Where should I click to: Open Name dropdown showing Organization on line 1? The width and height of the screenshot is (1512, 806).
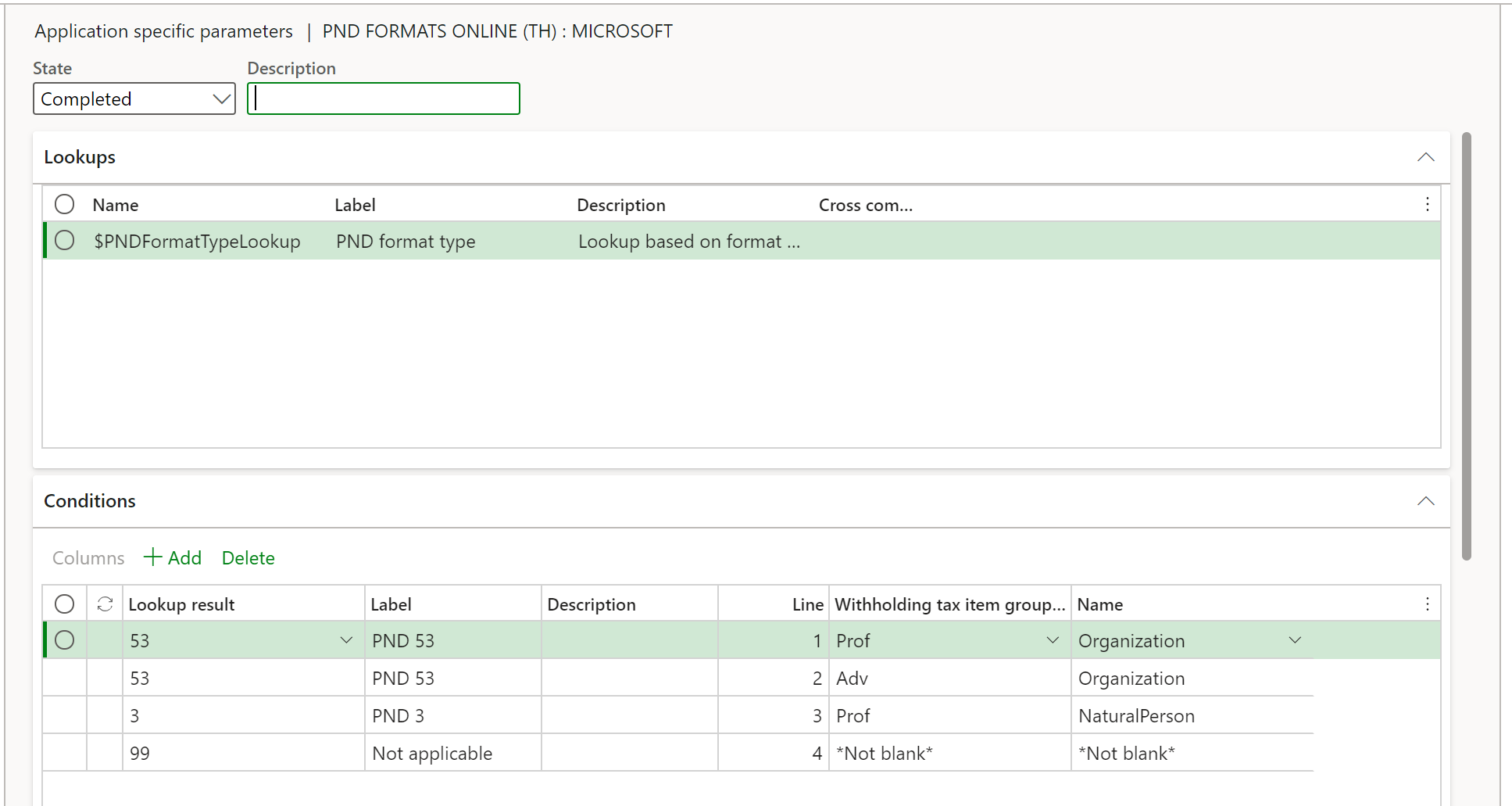(x=1295, y=640)
